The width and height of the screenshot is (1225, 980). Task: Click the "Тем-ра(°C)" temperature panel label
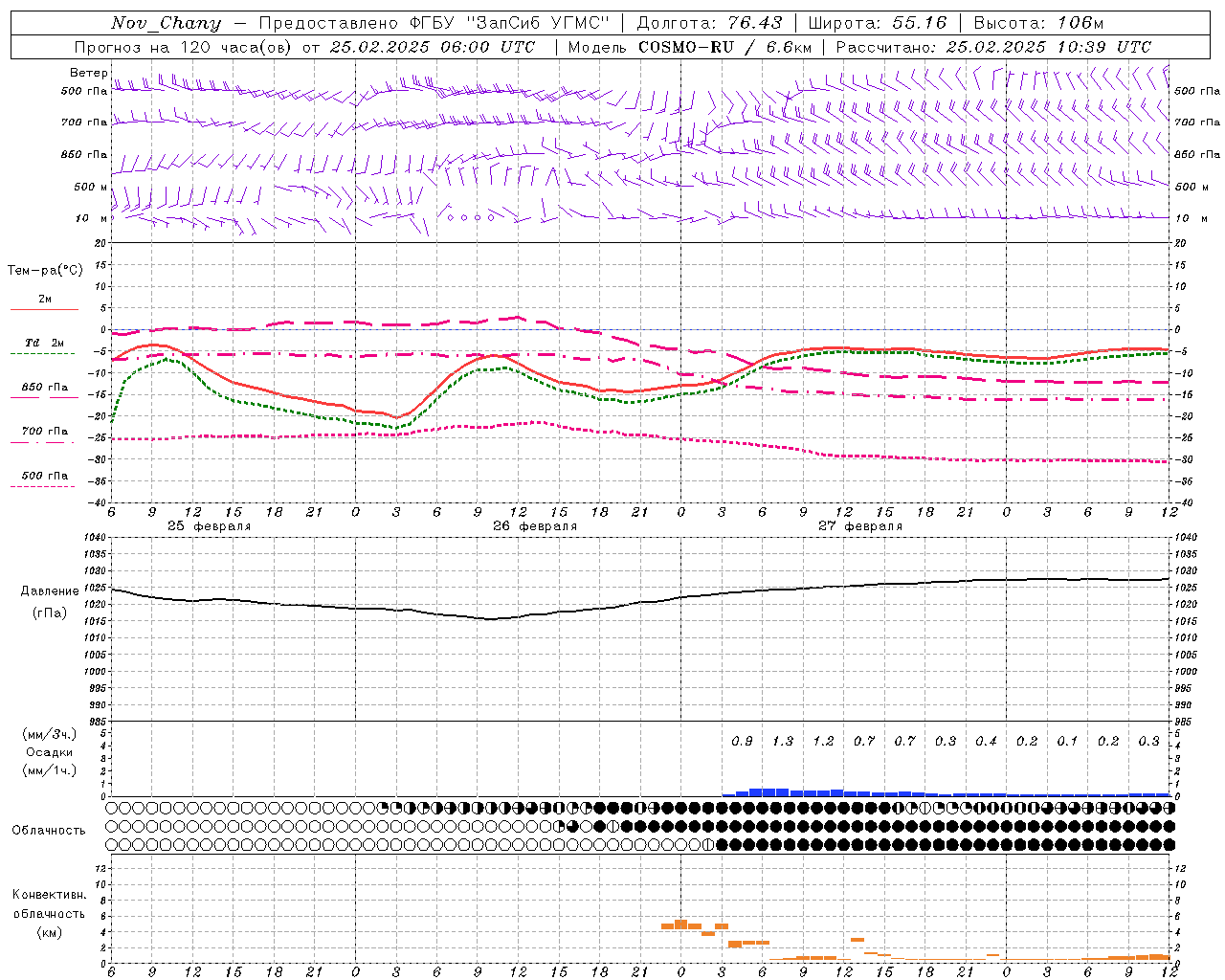pos(45,271)
